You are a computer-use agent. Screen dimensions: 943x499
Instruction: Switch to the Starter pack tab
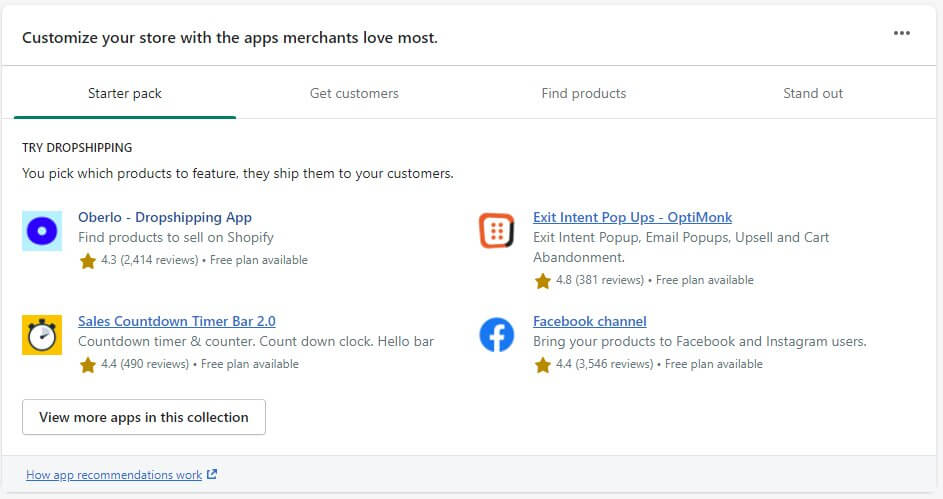pos(125,93)
